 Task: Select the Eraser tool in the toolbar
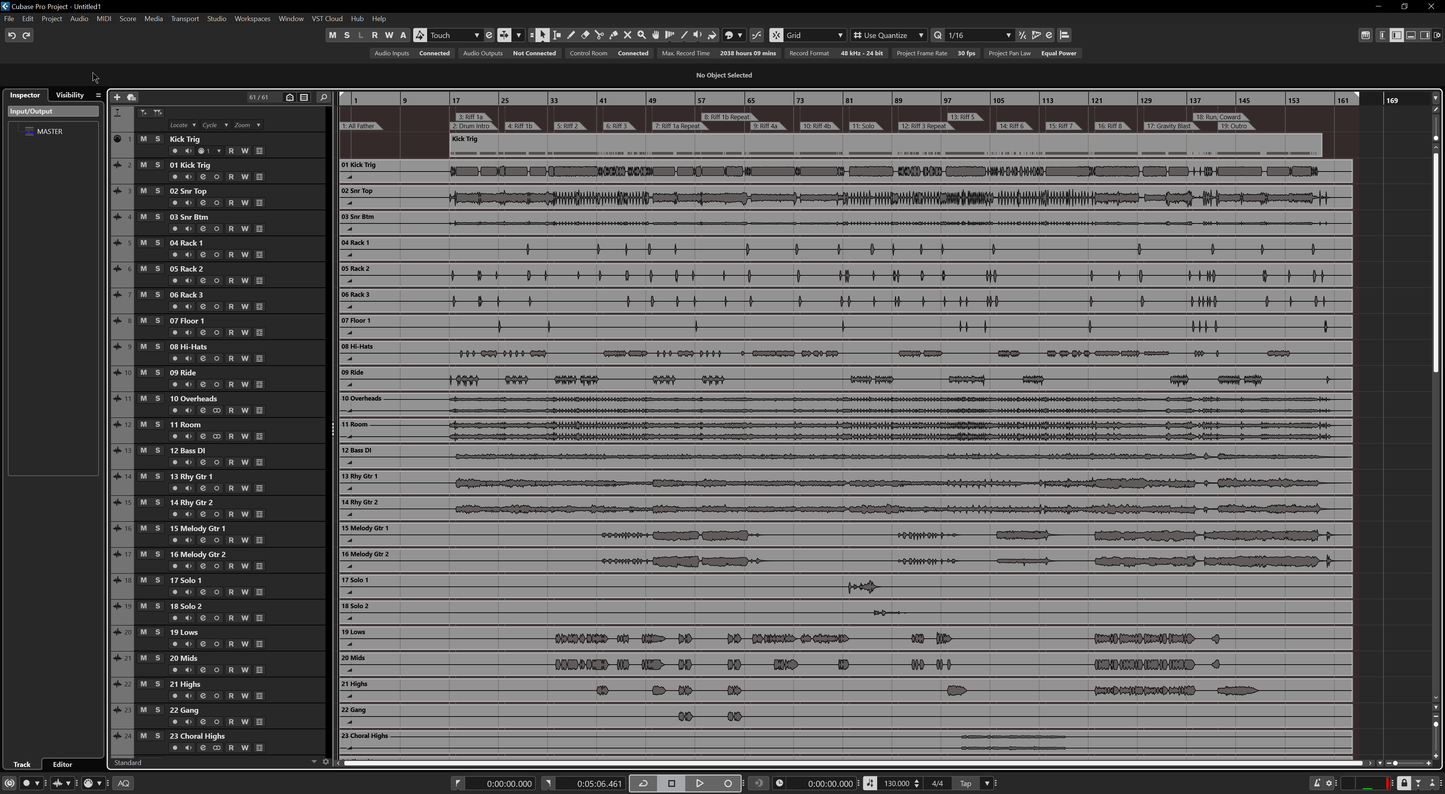pyautogui.click(x=585, y=35)
